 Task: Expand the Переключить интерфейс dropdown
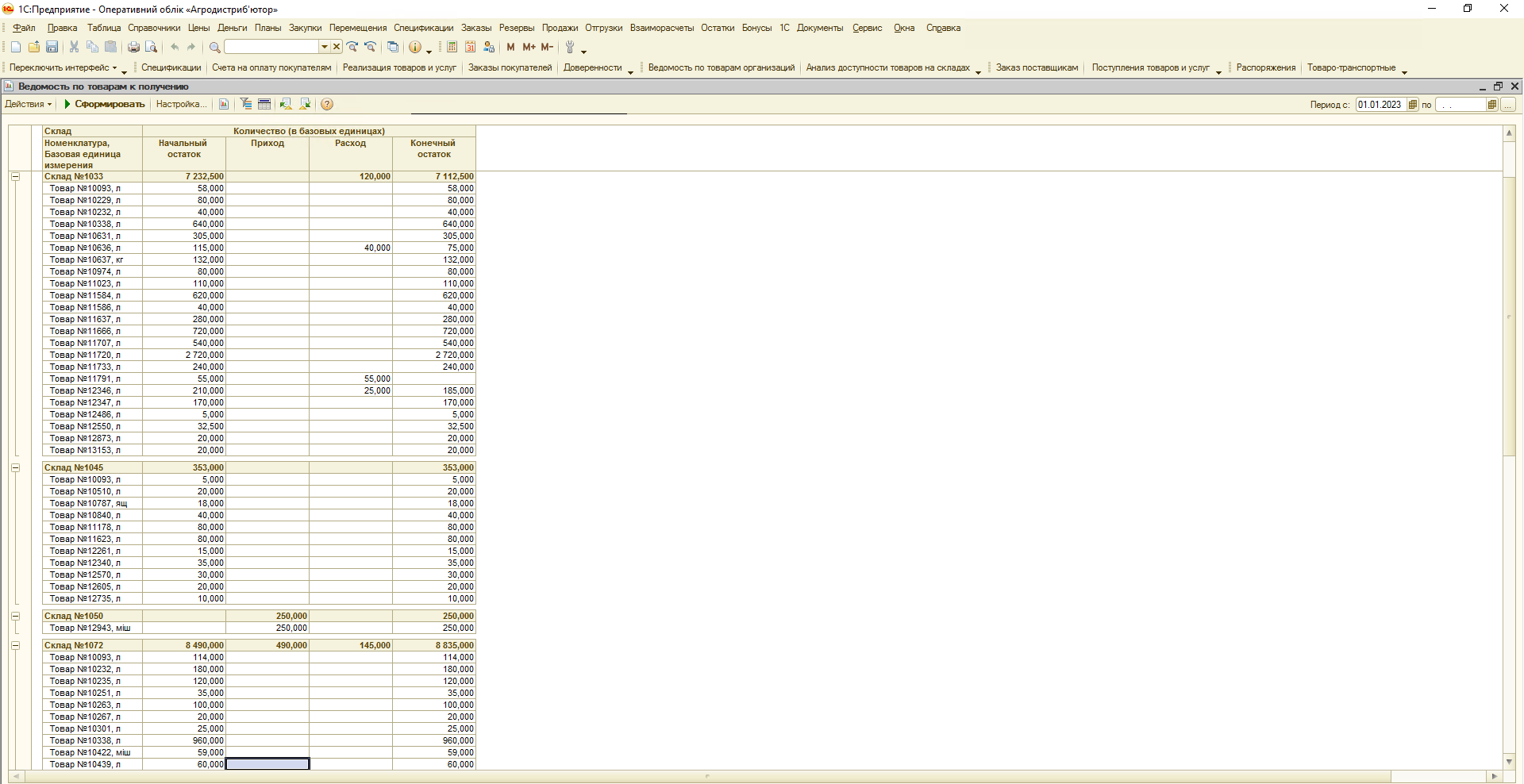coord(63,68)
